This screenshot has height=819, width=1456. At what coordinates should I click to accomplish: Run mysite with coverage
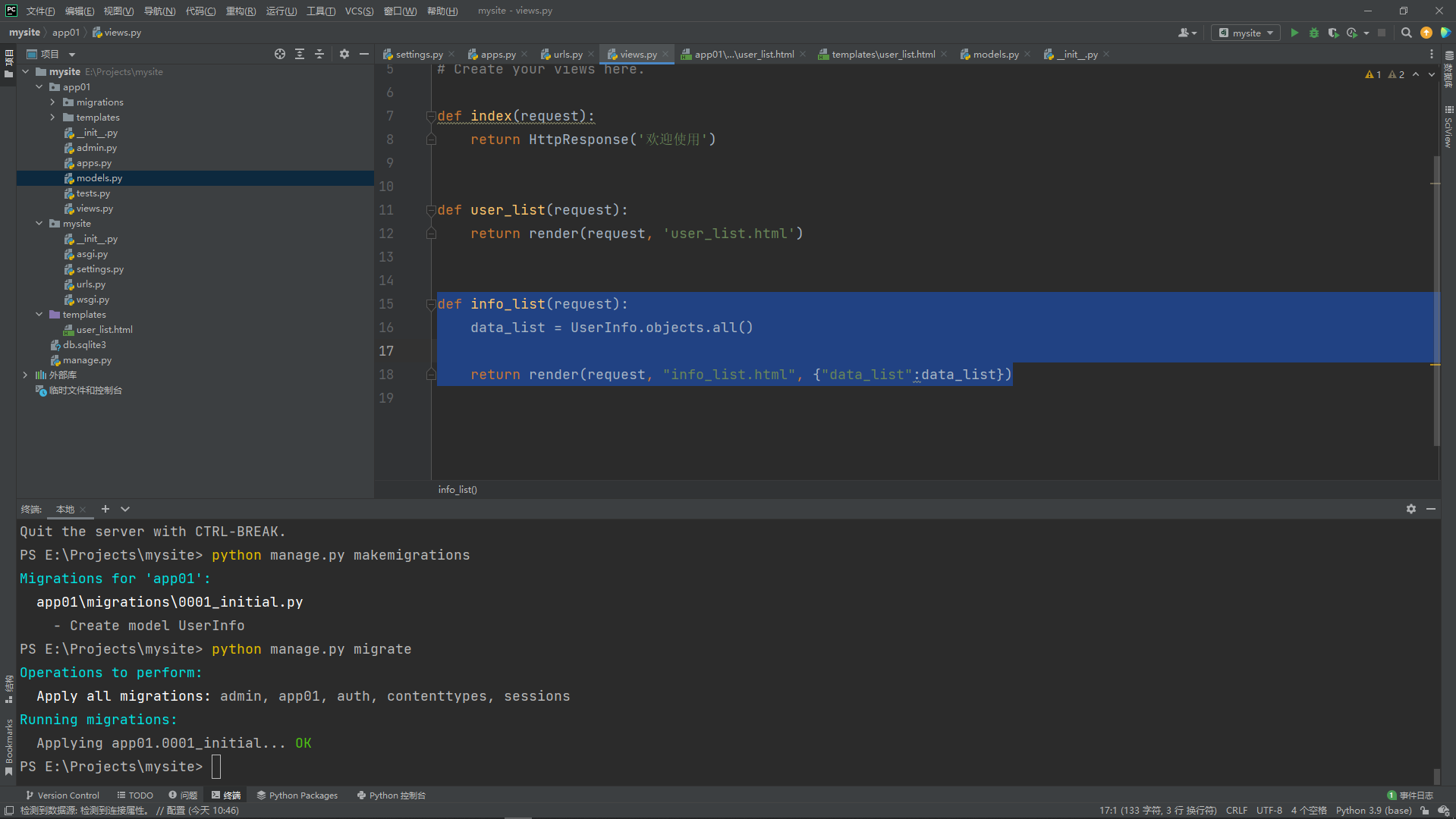pyautogui.click(x=1333, y=33)
